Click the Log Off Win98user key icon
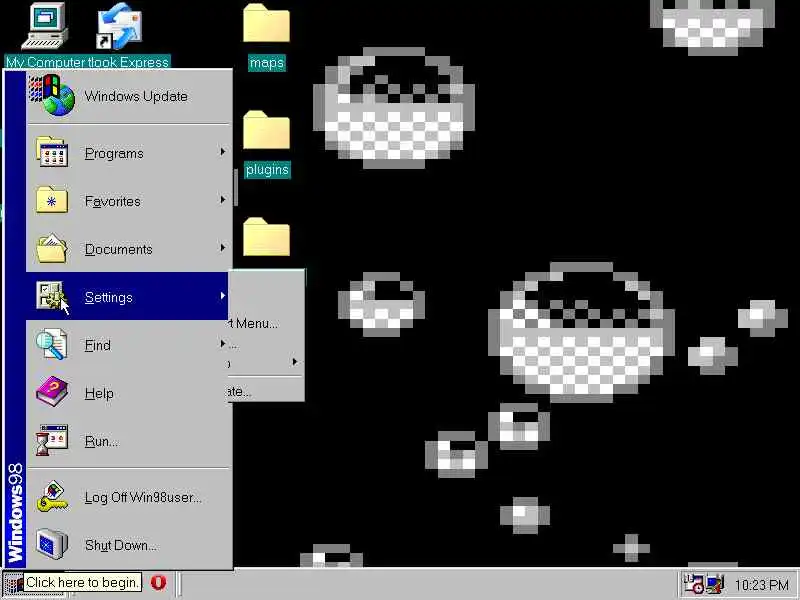 (x=52, y=496)
